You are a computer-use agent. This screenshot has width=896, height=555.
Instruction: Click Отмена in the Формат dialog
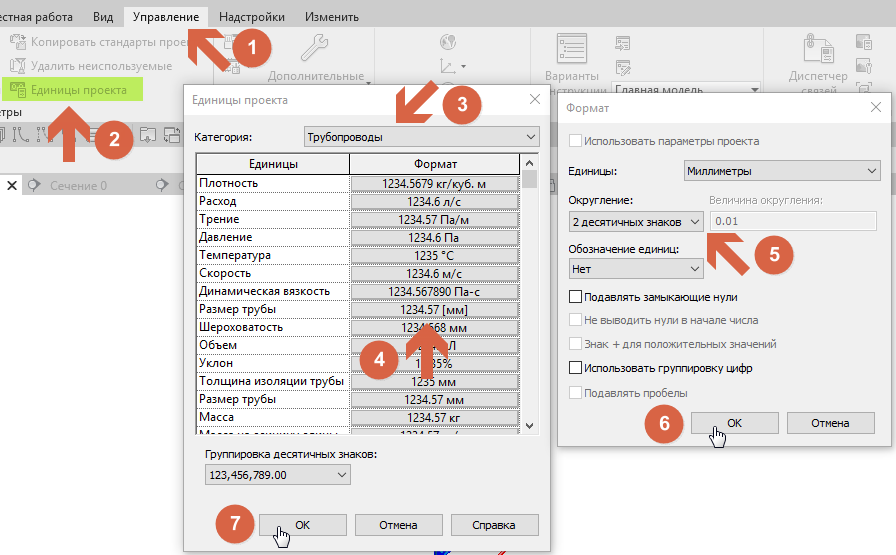coord(830,423)
